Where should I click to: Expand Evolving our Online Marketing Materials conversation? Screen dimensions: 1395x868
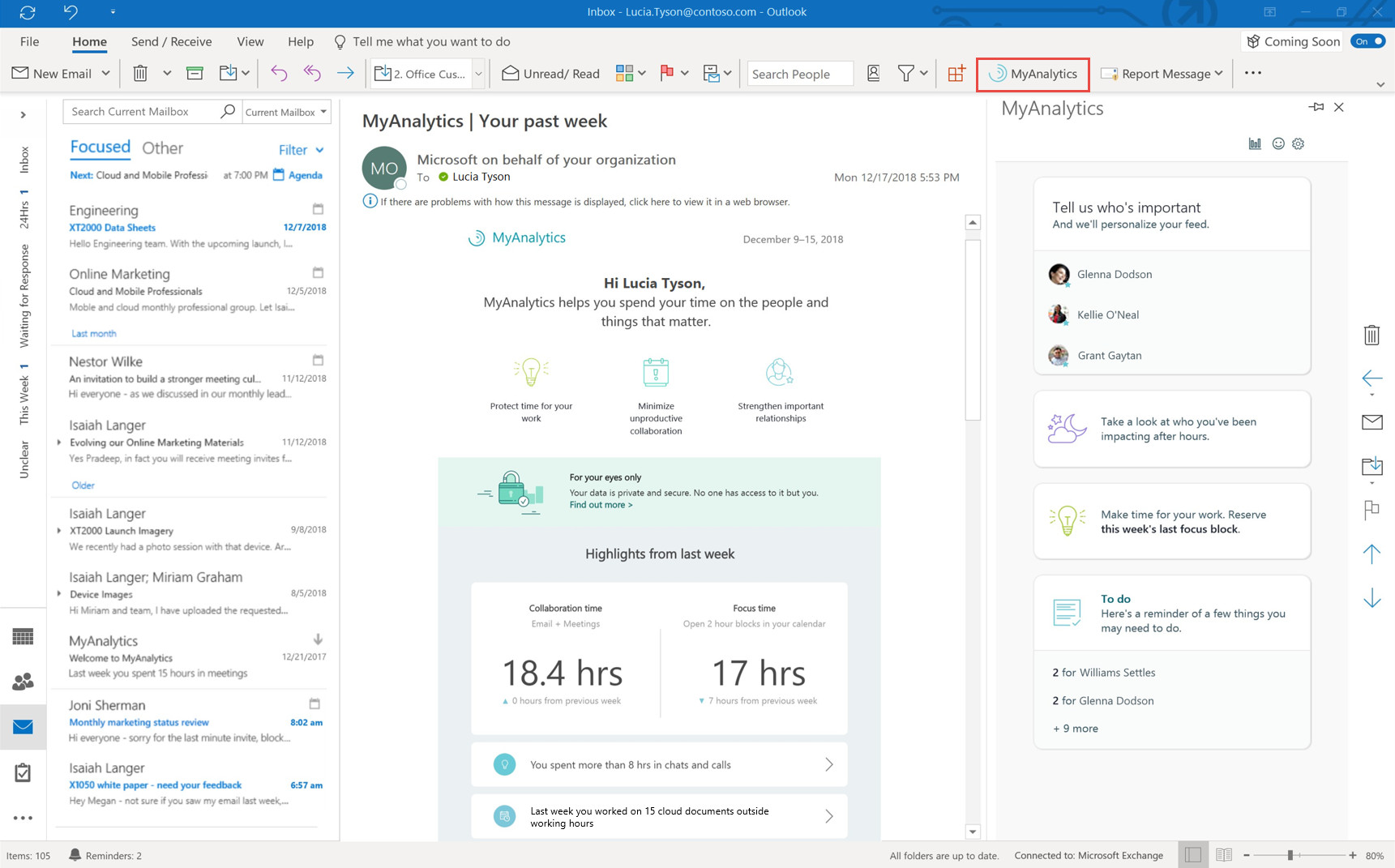click(58, 443)
